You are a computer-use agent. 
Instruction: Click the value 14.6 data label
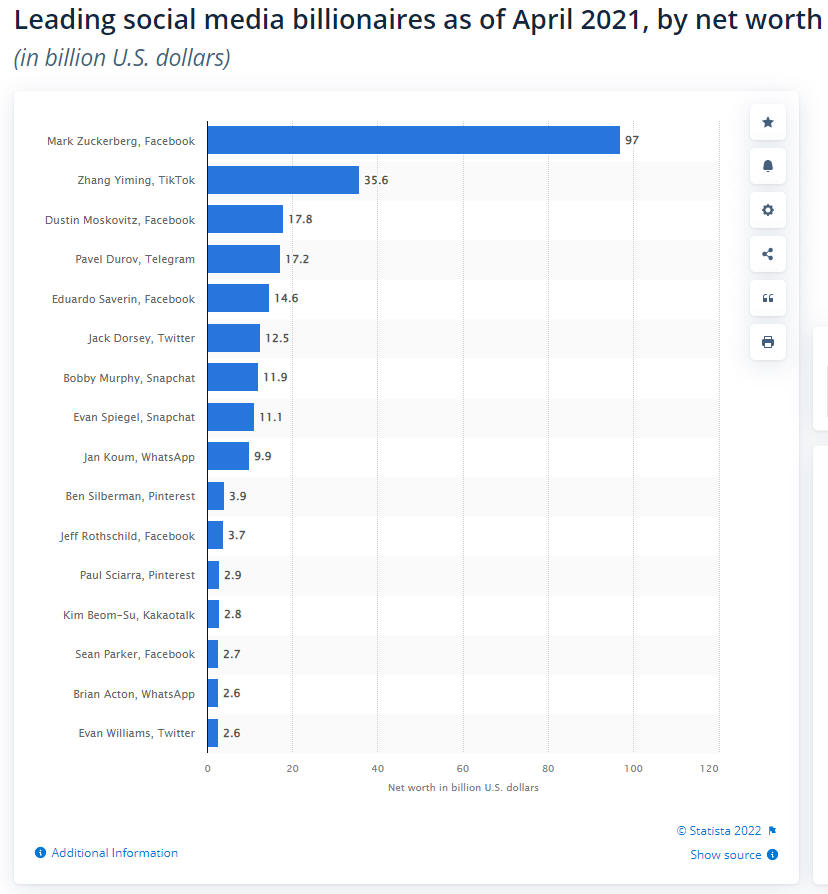click(x=286, y=298)
